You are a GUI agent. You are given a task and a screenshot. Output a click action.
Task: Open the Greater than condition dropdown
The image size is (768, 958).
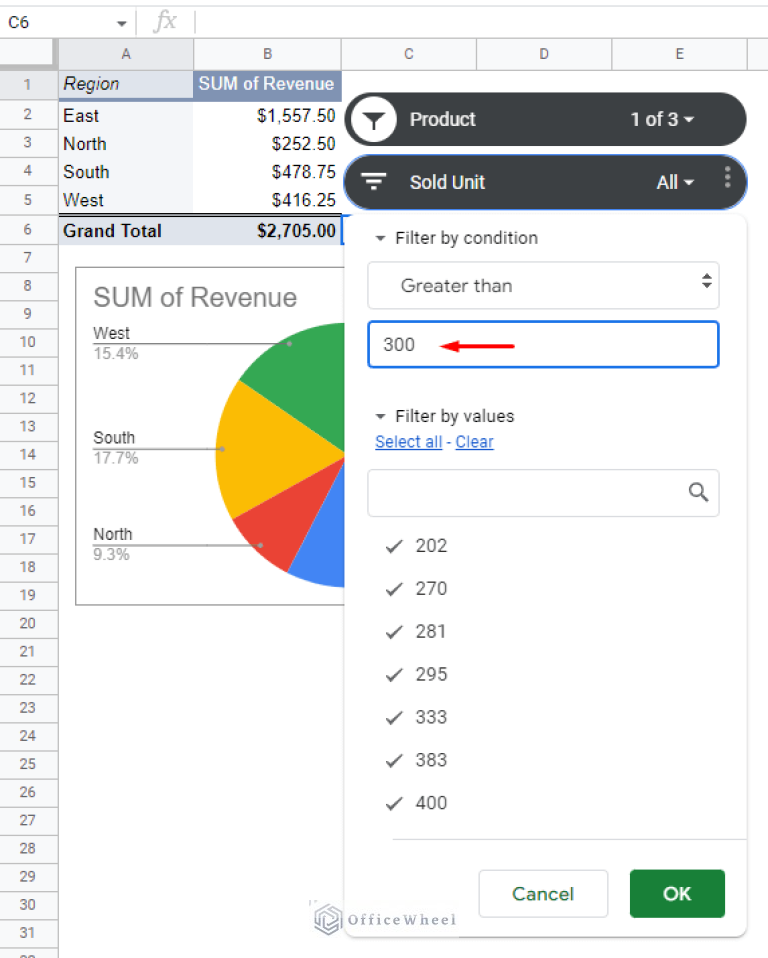[543, 286]
